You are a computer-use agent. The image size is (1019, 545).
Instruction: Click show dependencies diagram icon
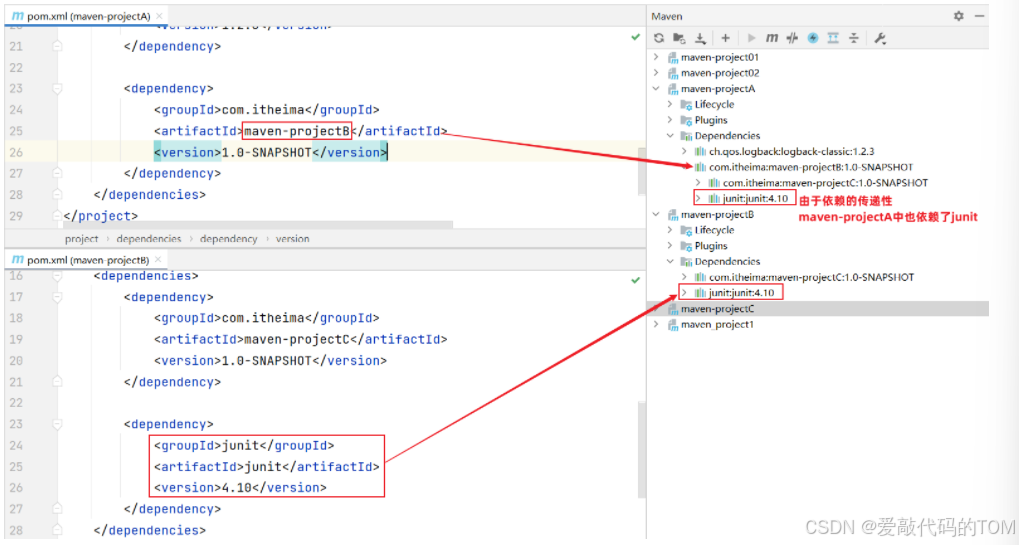pos(833,38)
